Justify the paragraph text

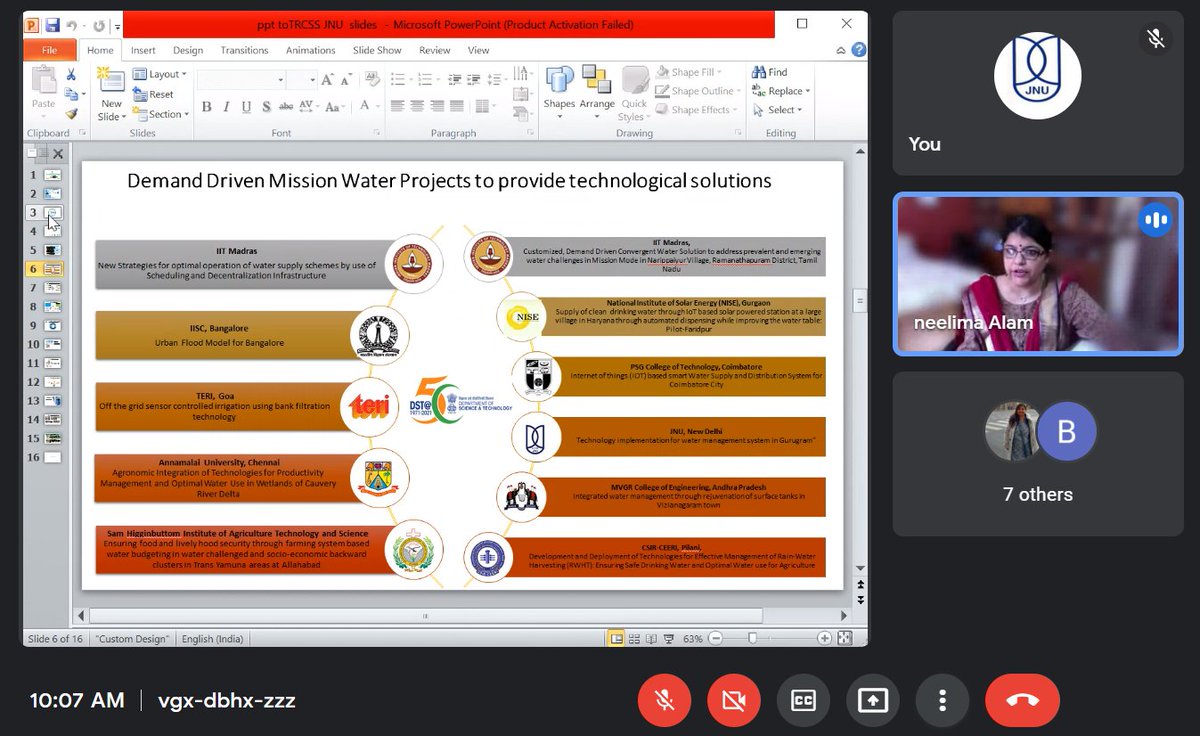457,107
